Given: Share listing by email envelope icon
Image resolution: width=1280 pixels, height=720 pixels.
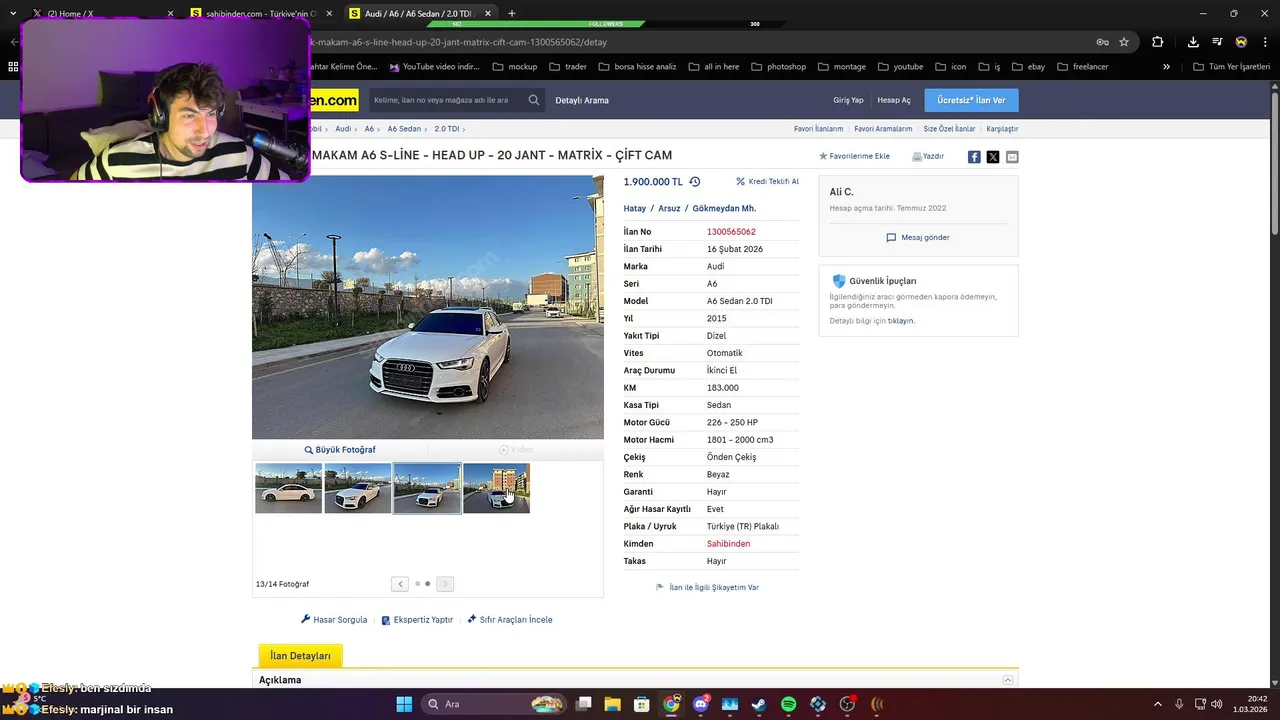Looking at the screenshot, I should point(1012,157).
